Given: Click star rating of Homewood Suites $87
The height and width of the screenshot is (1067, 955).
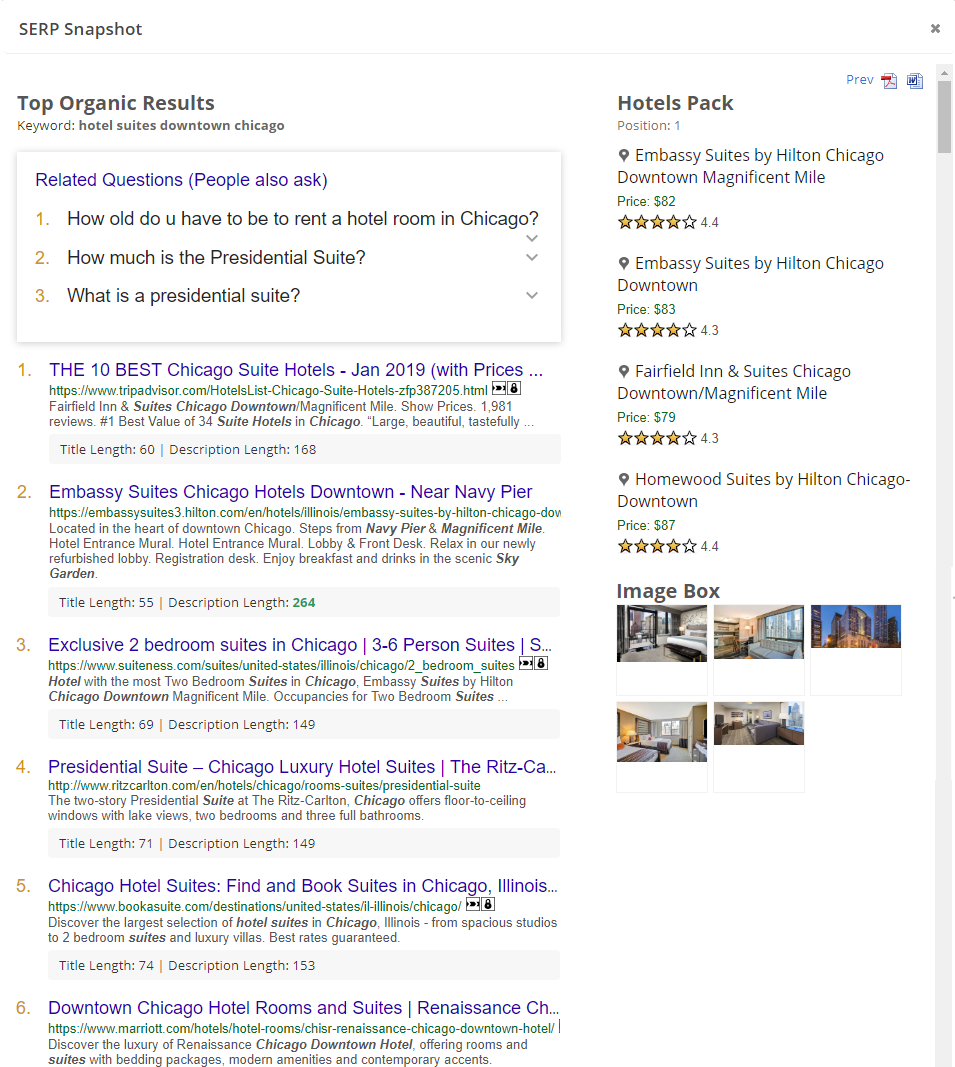Looking at the screenshot, I should 657,546.
